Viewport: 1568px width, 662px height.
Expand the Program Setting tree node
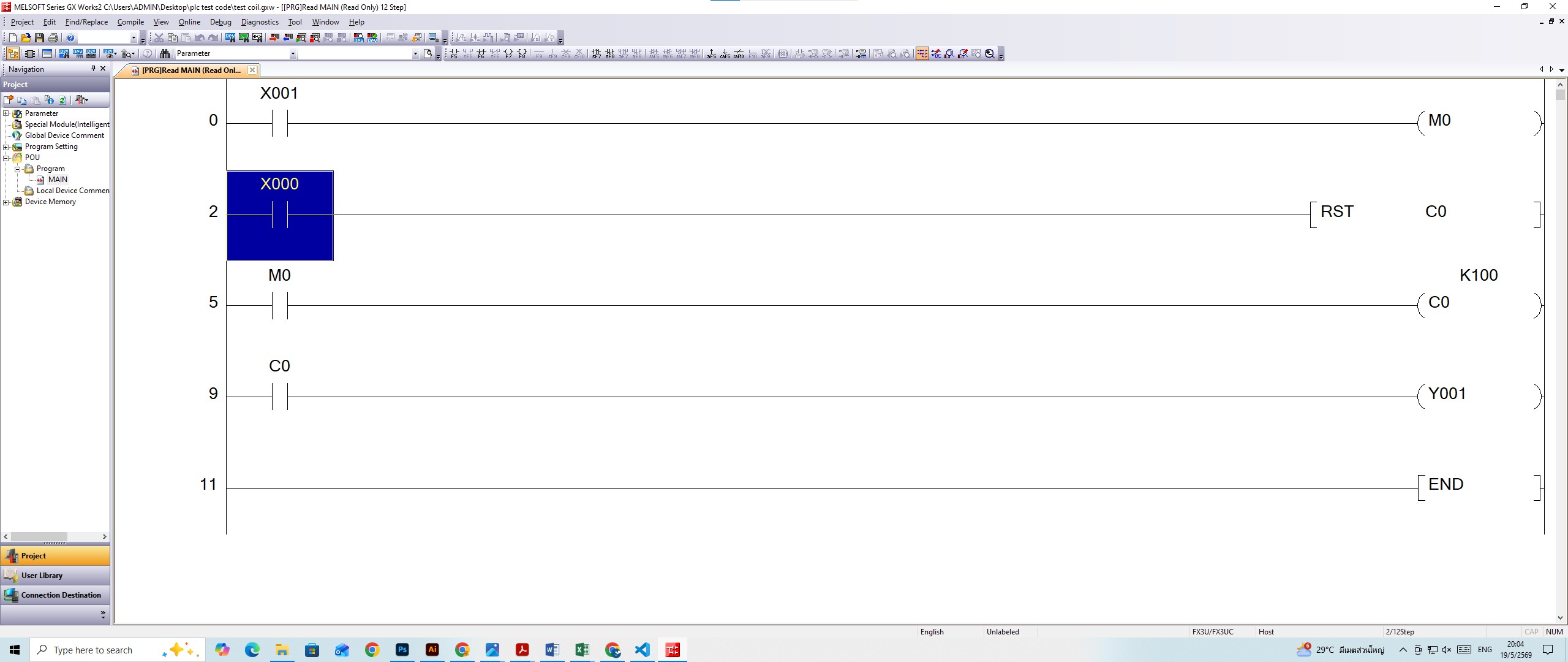coord(6,146)
